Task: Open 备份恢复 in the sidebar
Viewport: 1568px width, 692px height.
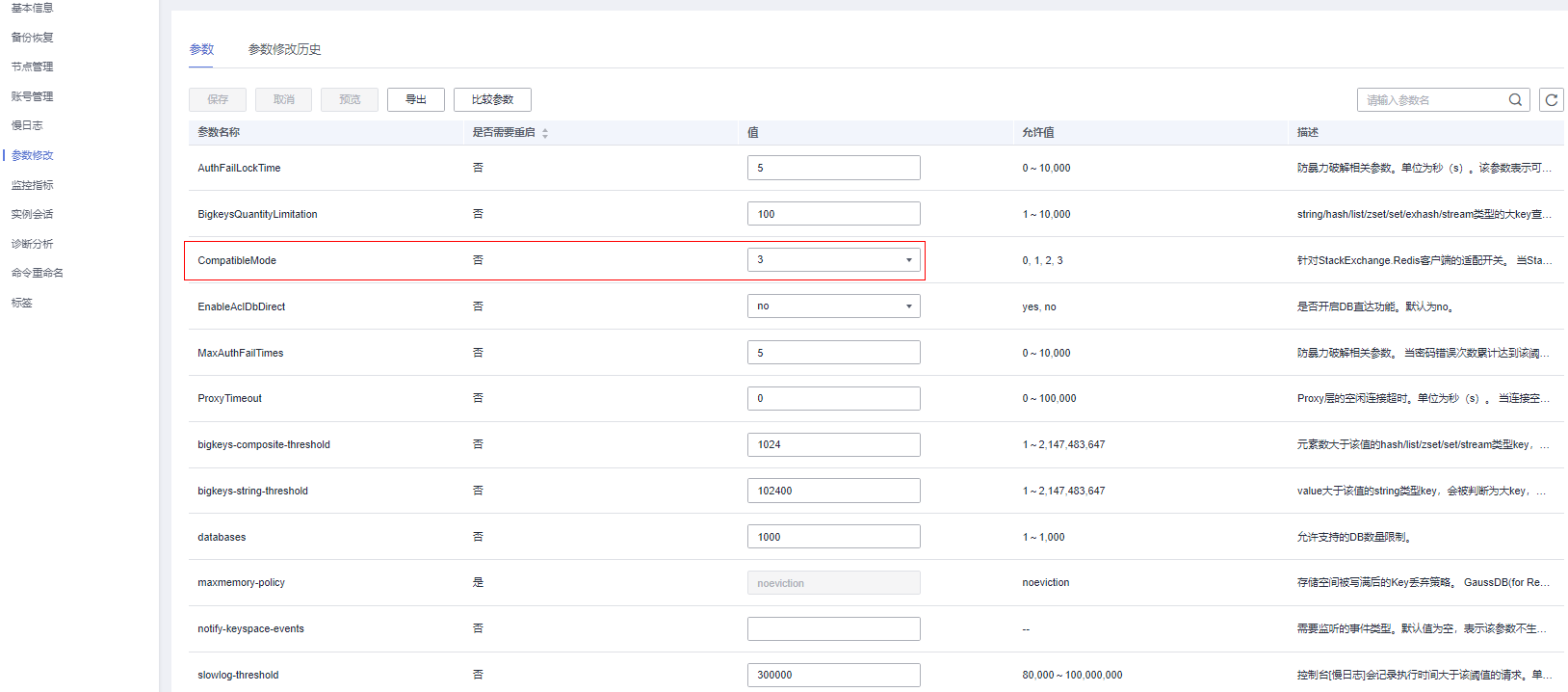Action: pos(33,38)
